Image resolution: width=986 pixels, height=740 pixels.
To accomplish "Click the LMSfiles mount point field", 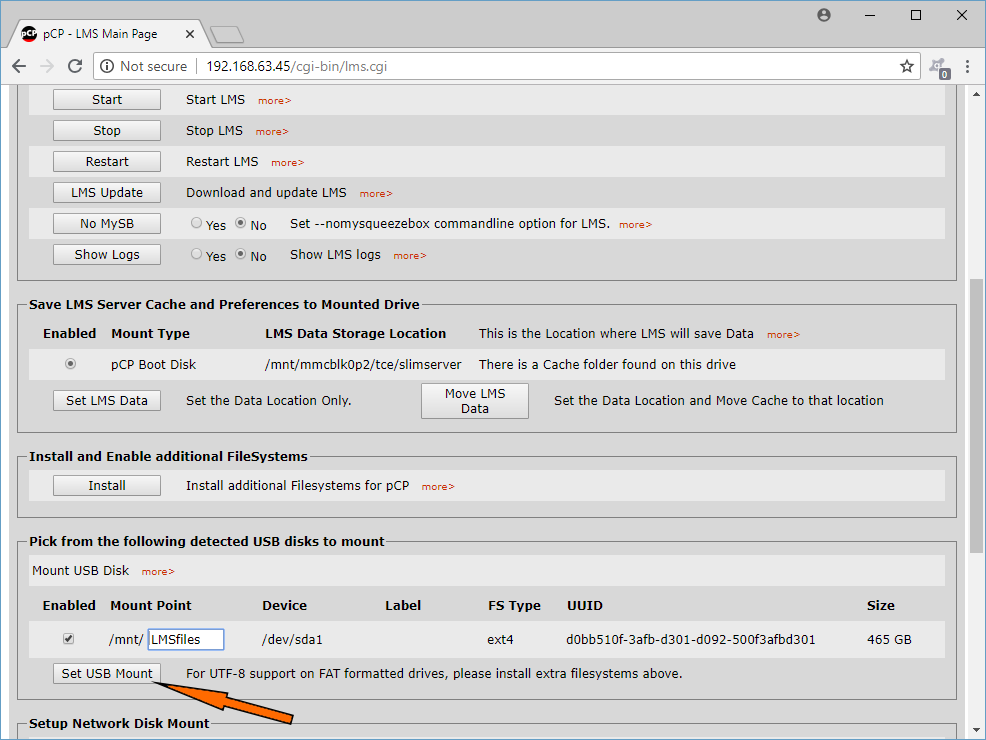I will click(186, 639).
